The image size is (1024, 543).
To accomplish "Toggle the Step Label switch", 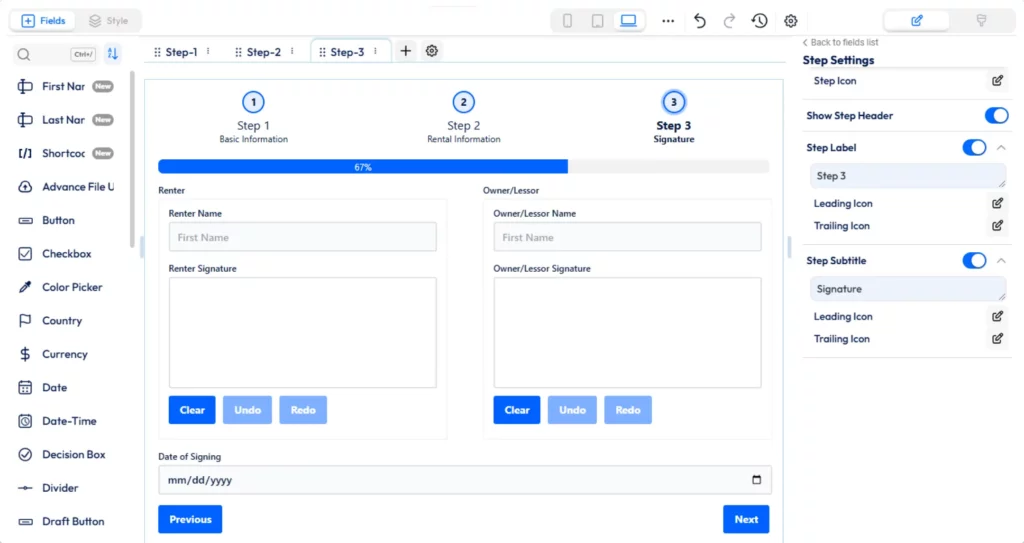I will tap(974, 148).
